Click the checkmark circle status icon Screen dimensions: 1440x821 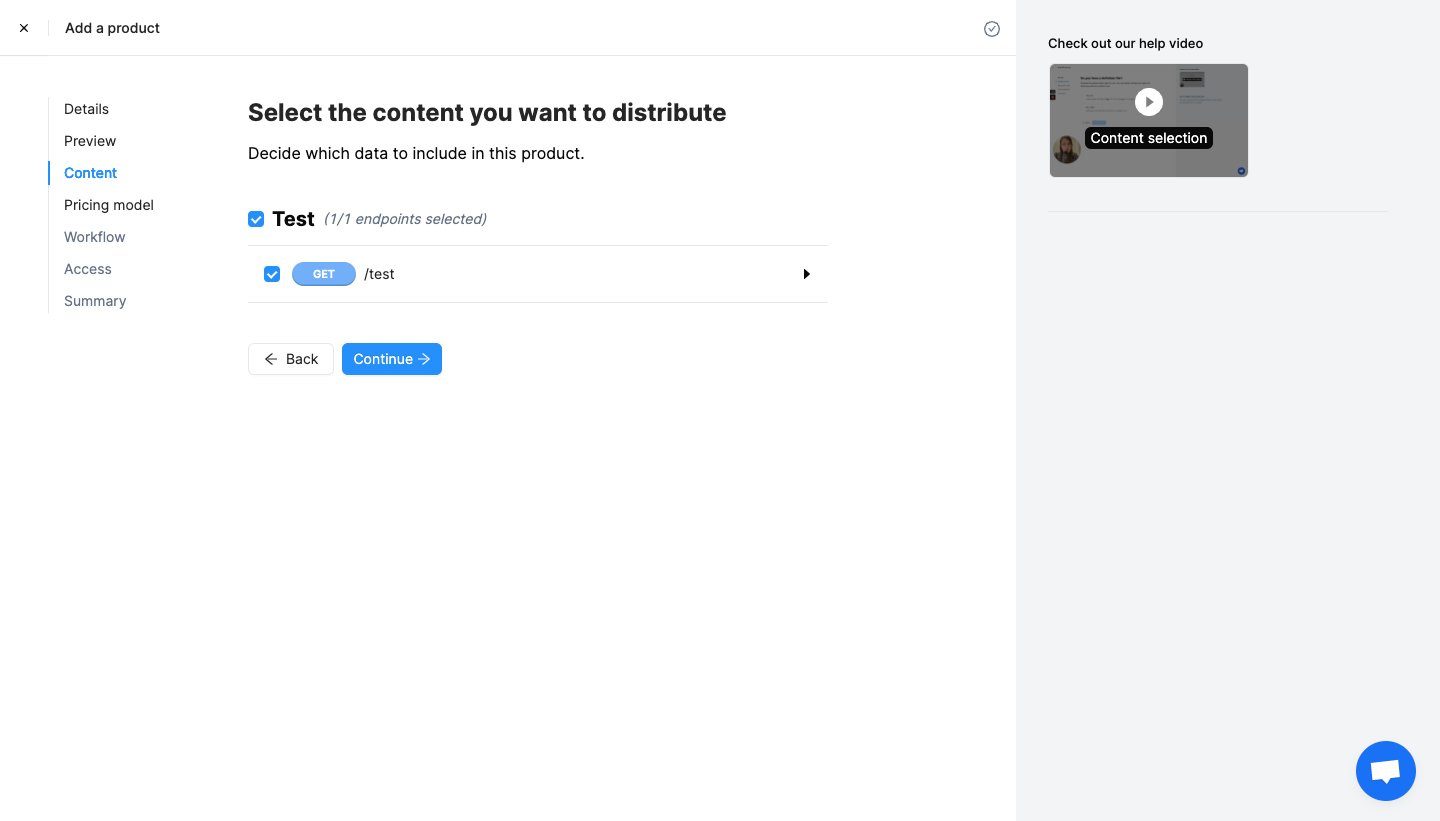pos(992,29)
